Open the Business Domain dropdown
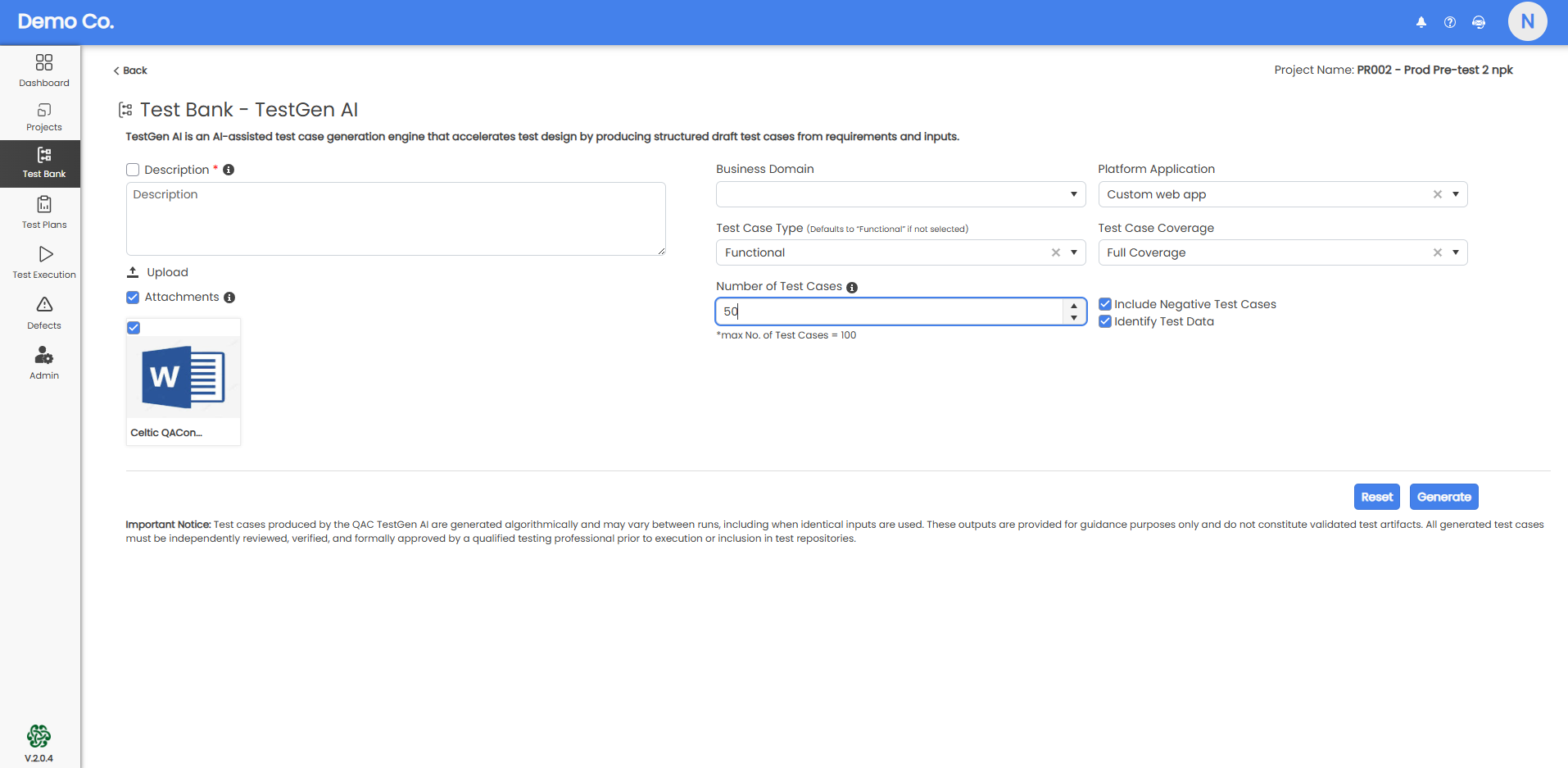Image resolution: width=1568 pixels, height=768 pixels. [x=900, y=194]
